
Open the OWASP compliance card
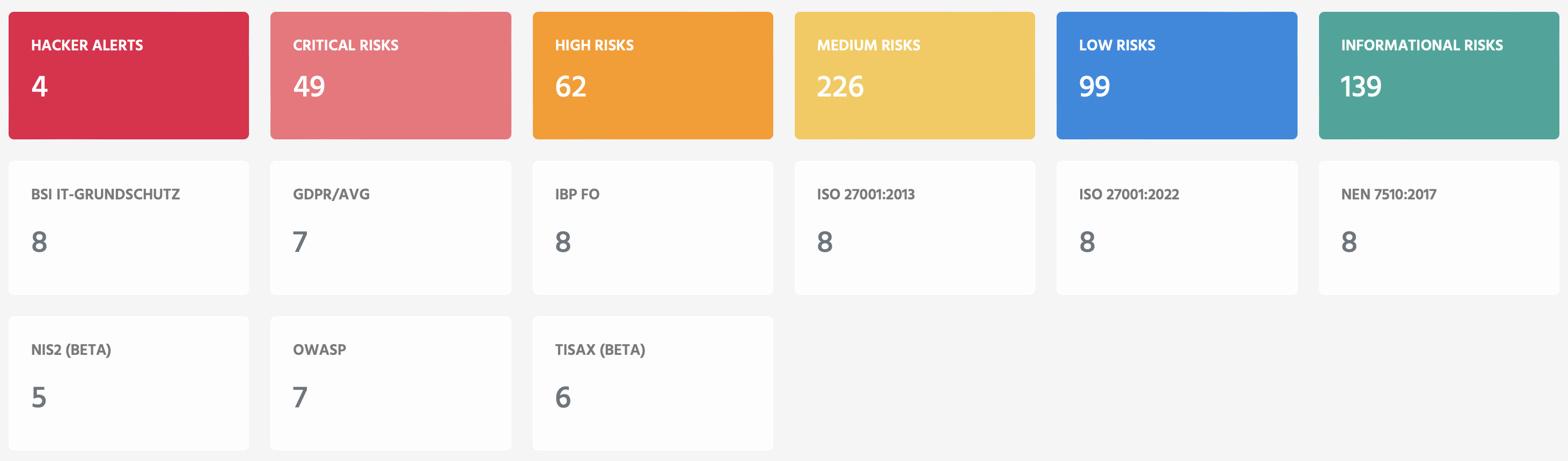click(391, 383)
